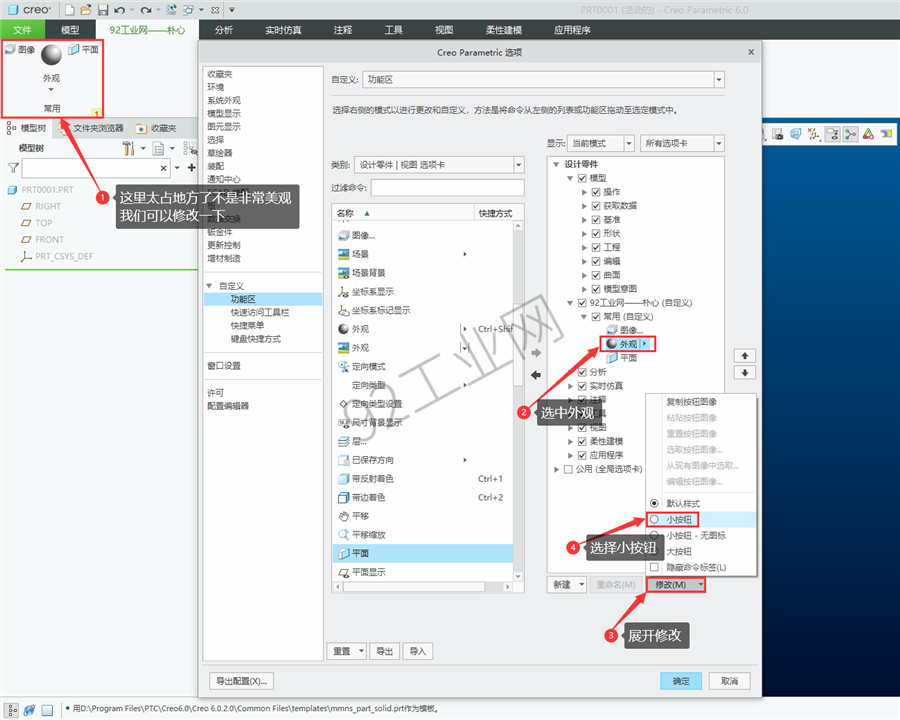Select the 默认样式 radio option
Screen dimensions: 900x720
[654, 504]
